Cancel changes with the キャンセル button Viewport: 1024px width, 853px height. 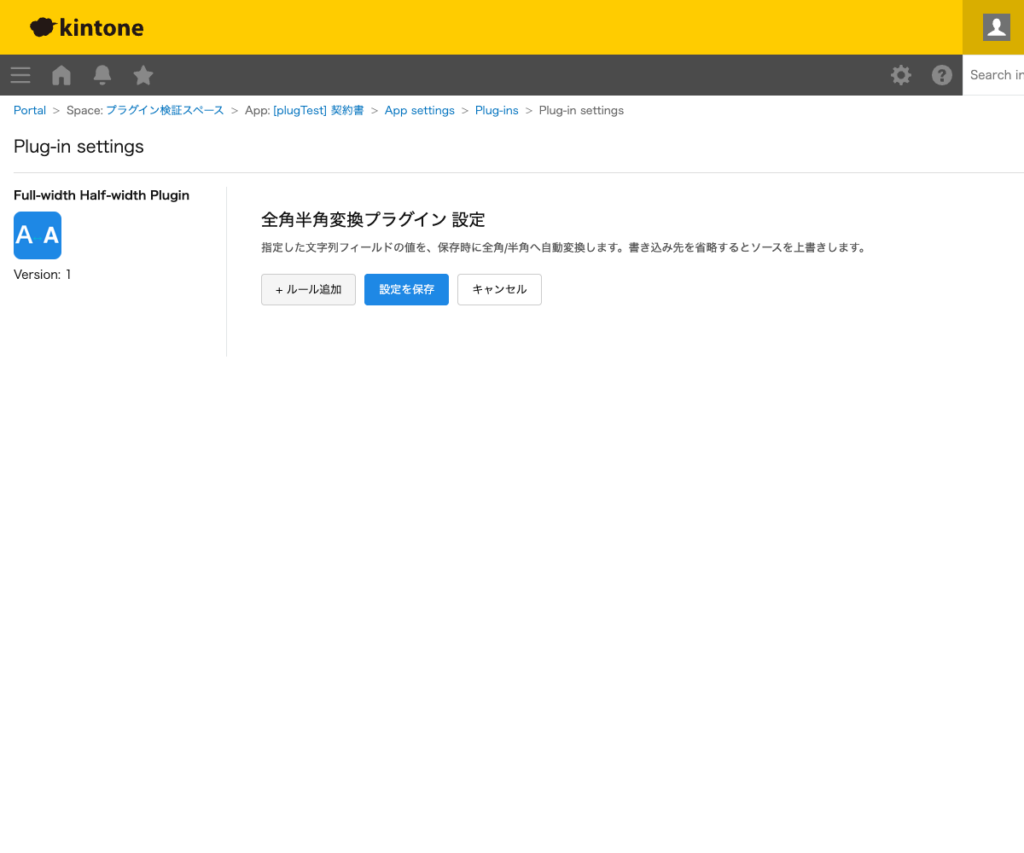coord(499,289)
